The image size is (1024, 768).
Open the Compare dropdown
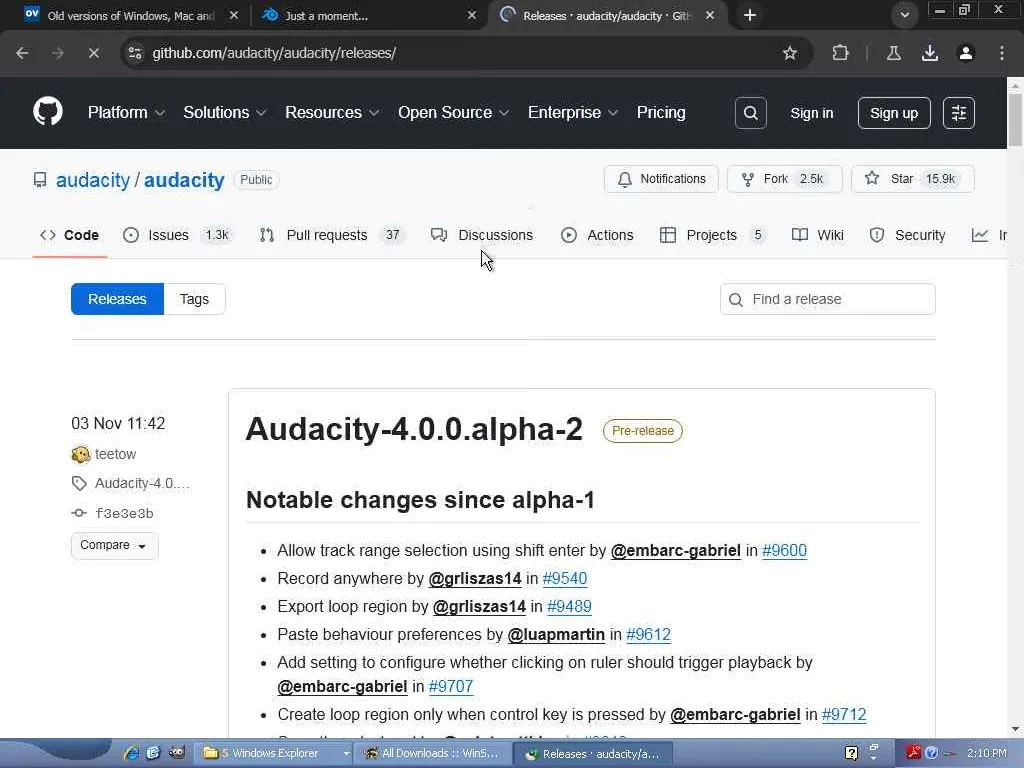point(114,545)
